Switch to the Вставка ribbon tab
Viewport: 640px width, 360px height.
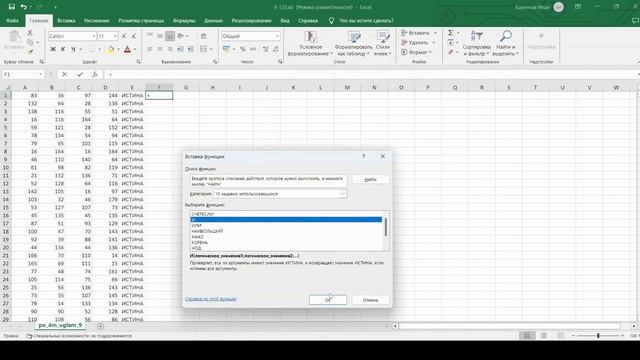[x=66, y=20]
